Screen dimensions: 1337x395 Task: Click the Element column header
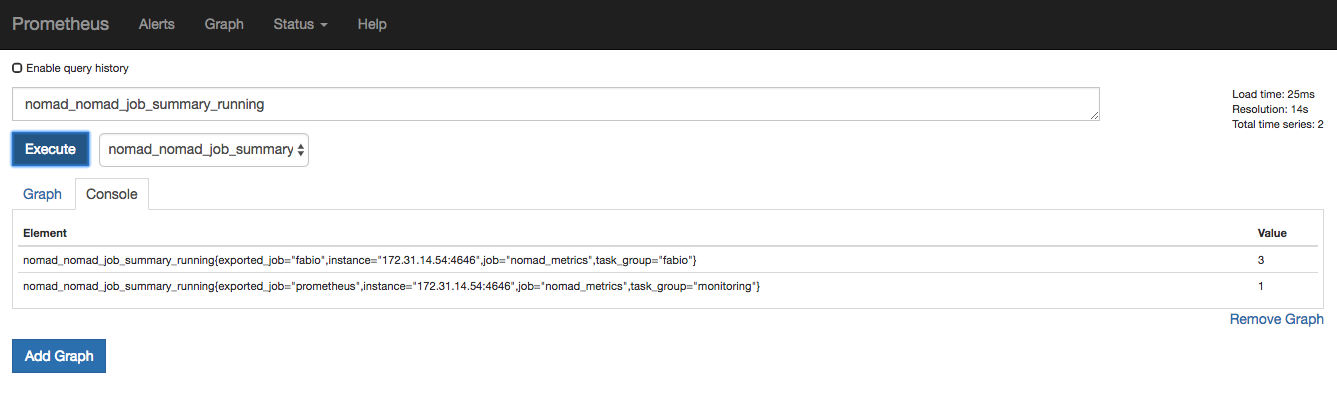coord(45,233)
